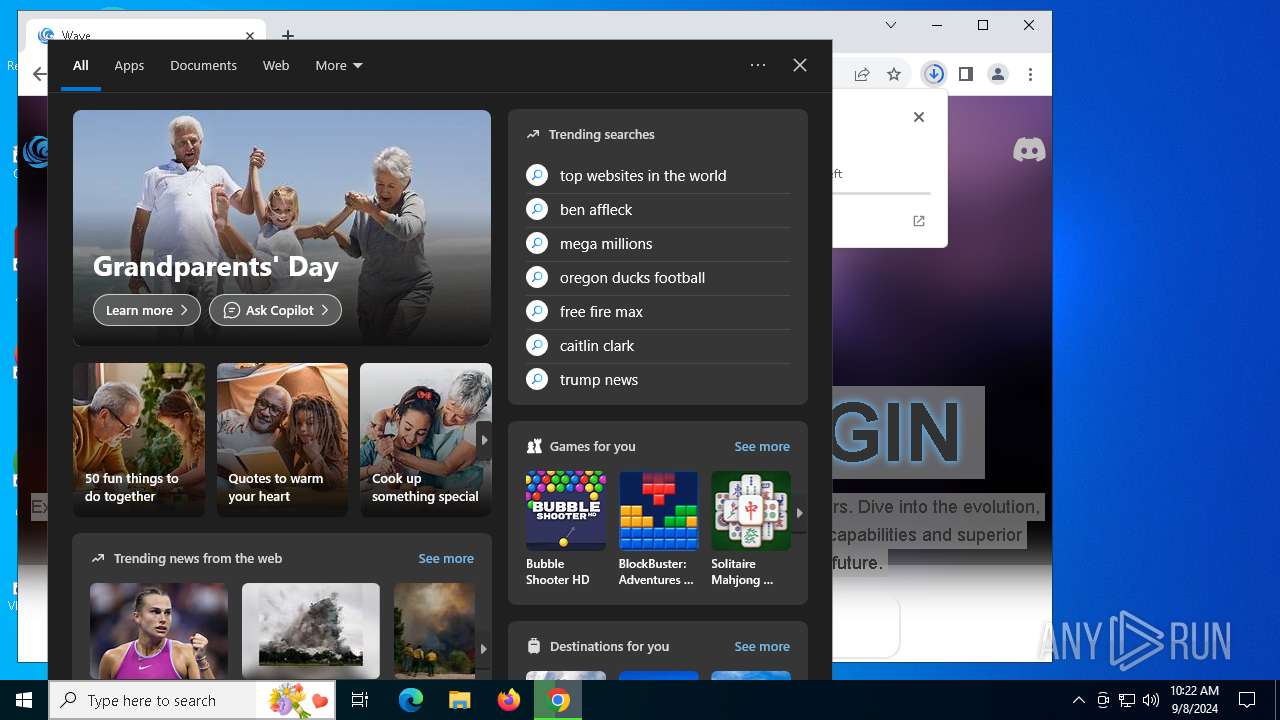1280x720 pixels.
Task: Bookmark this page with the star icon
Action: pyautogui.click(x=894, y=74)
